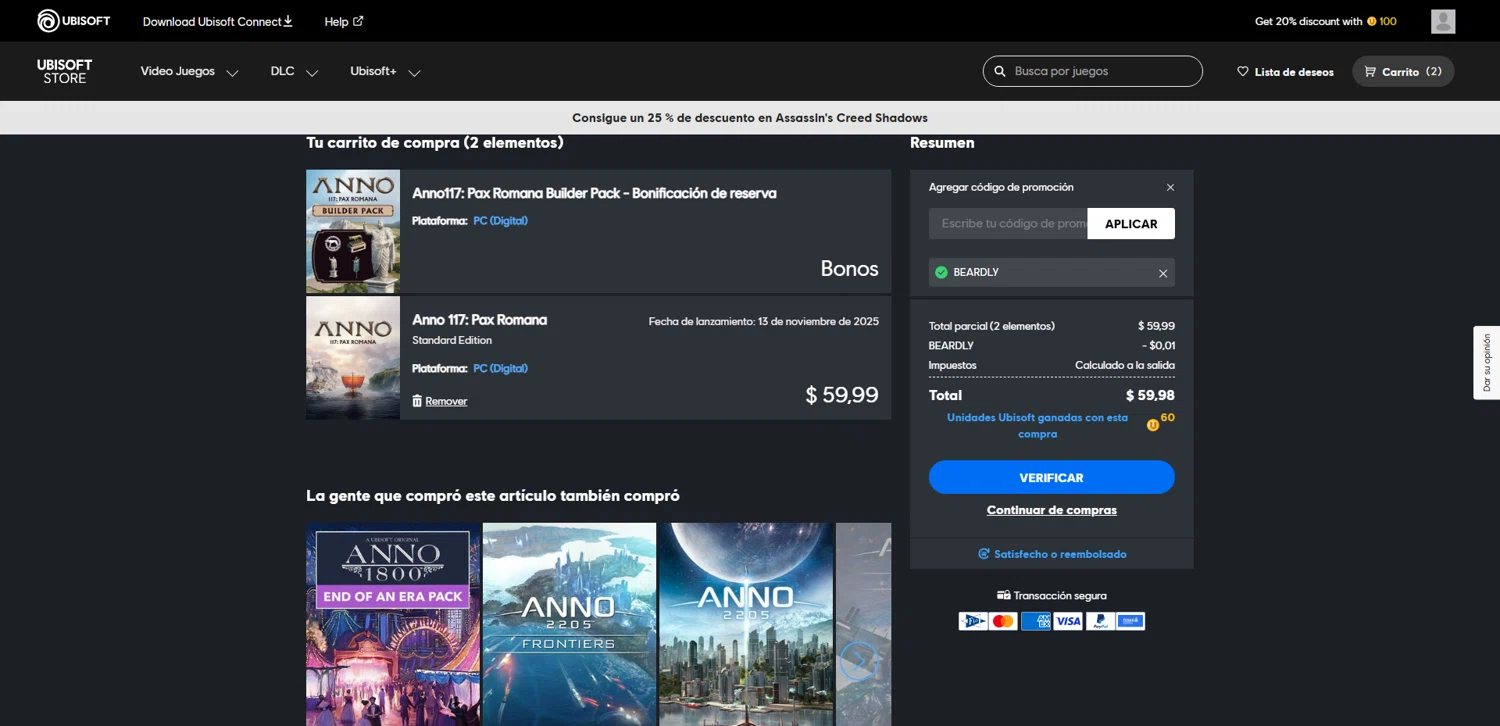The image size is (1500, 726).
Task: Click the Ubisoft units coin icon showing 60
Action: [x=1153, y=425]
